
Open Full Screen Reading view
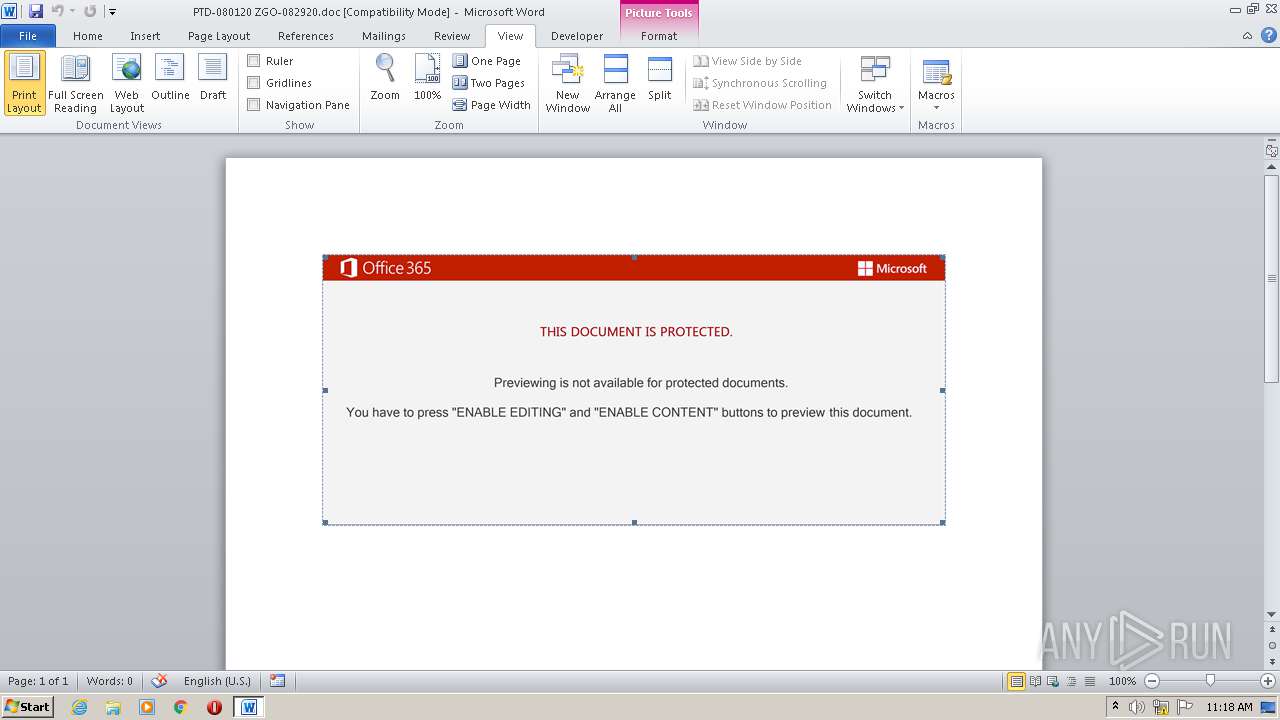click(75, 84)
